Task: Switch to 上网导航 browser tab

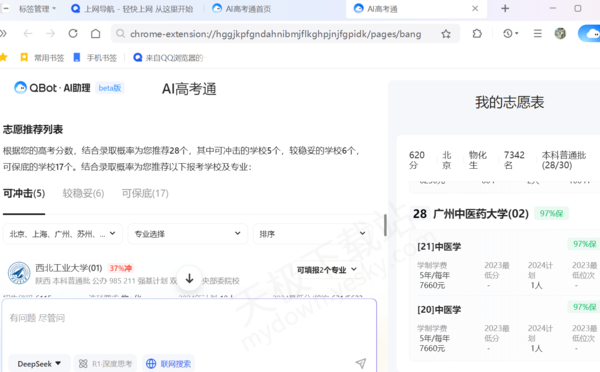Action: tap(132, 8)
